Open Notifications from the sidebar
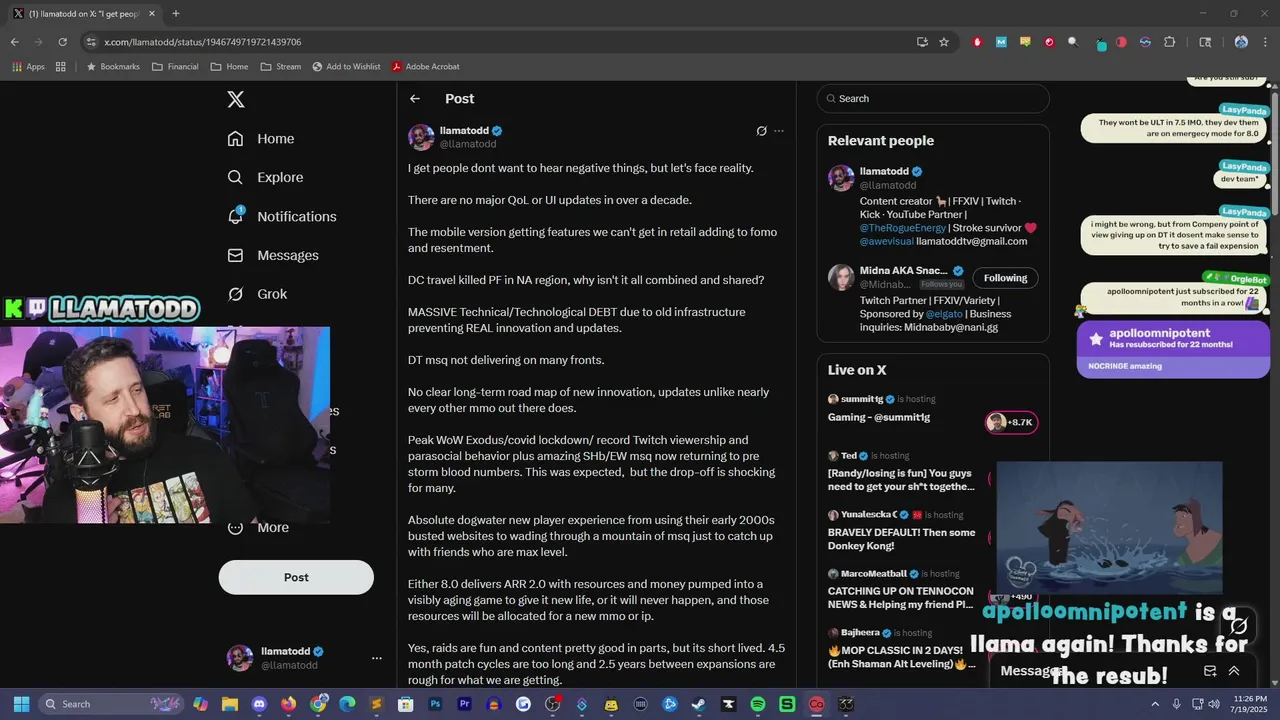The height and width of the screenshot is (720, 1280). (282, 216)
